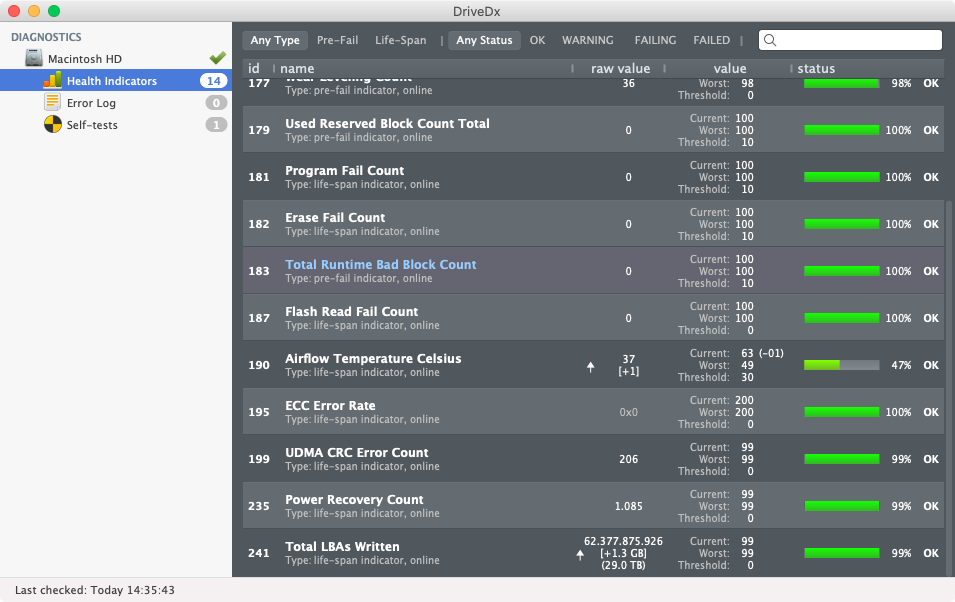This screenshot has width=955, height=602.
Task: Click the Total LBAs Written name
Action: (x=342, y=547)
